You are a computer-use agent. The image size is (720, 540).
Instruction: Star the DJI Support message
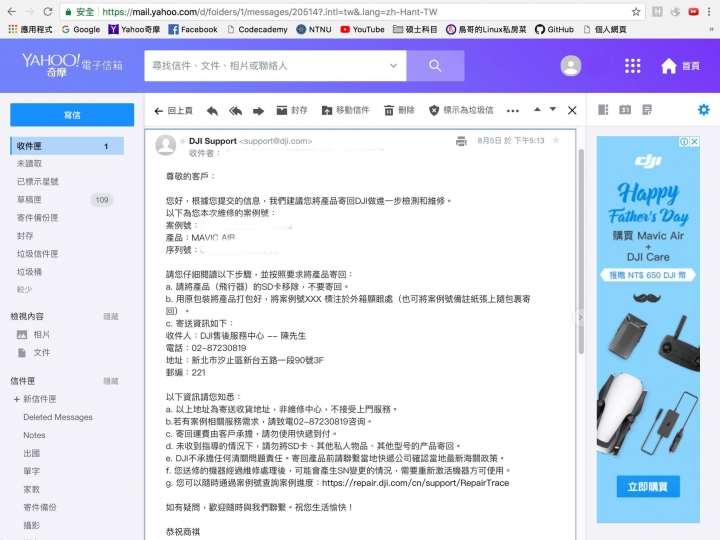pos(556,141)
